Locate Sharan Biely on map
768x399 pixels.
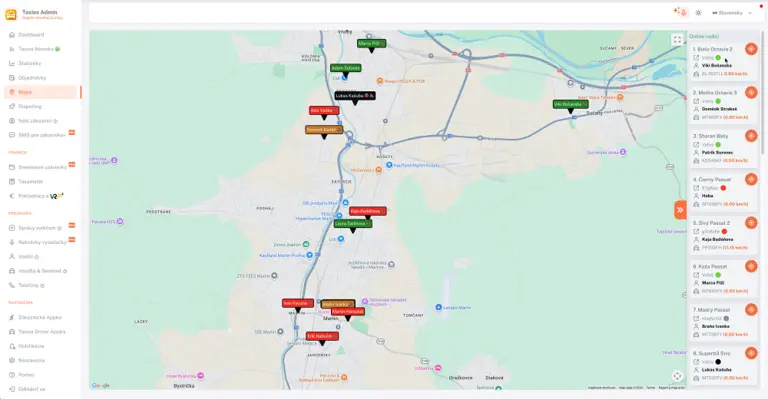coord(751,136)
